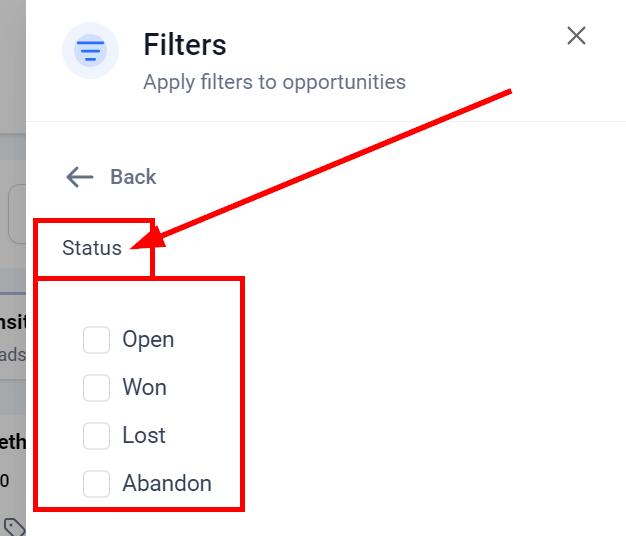Image resolution: width=626 pixels, height=536 pixels.
Task: Tick the Won status checkbox
Action: 96,388
